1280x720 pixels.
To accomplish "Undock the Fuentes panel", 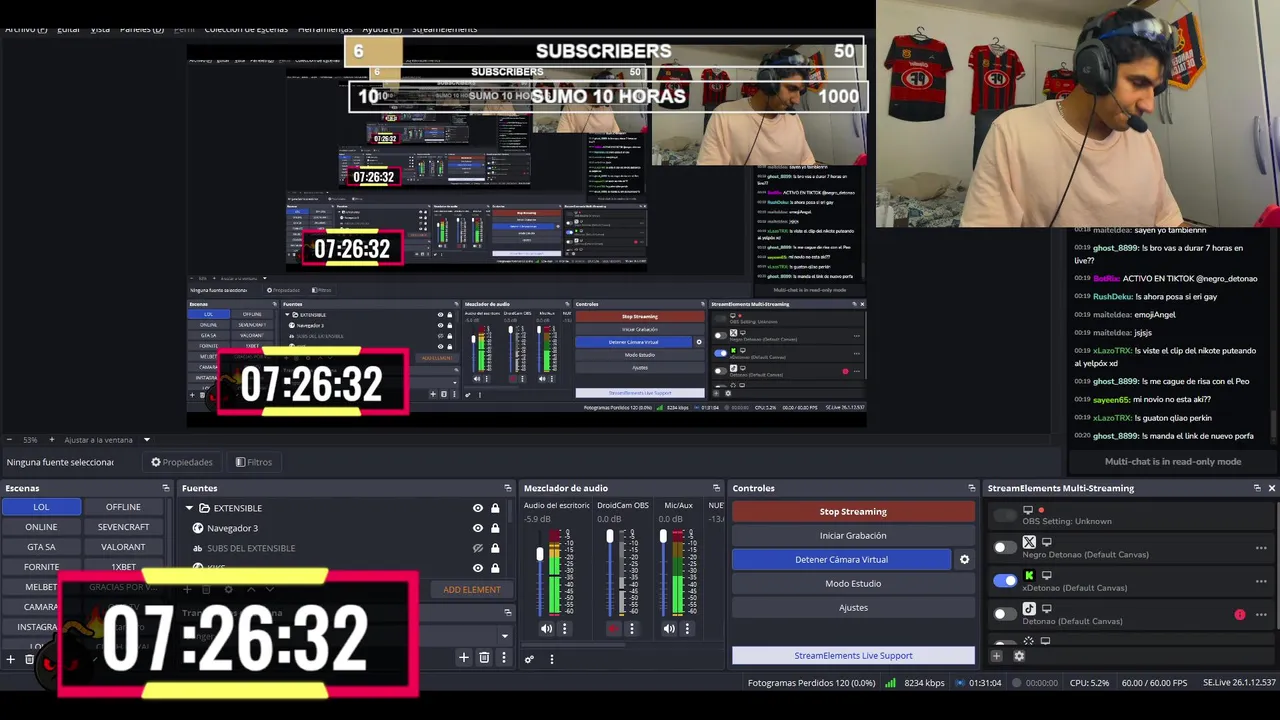I will 507,488.
